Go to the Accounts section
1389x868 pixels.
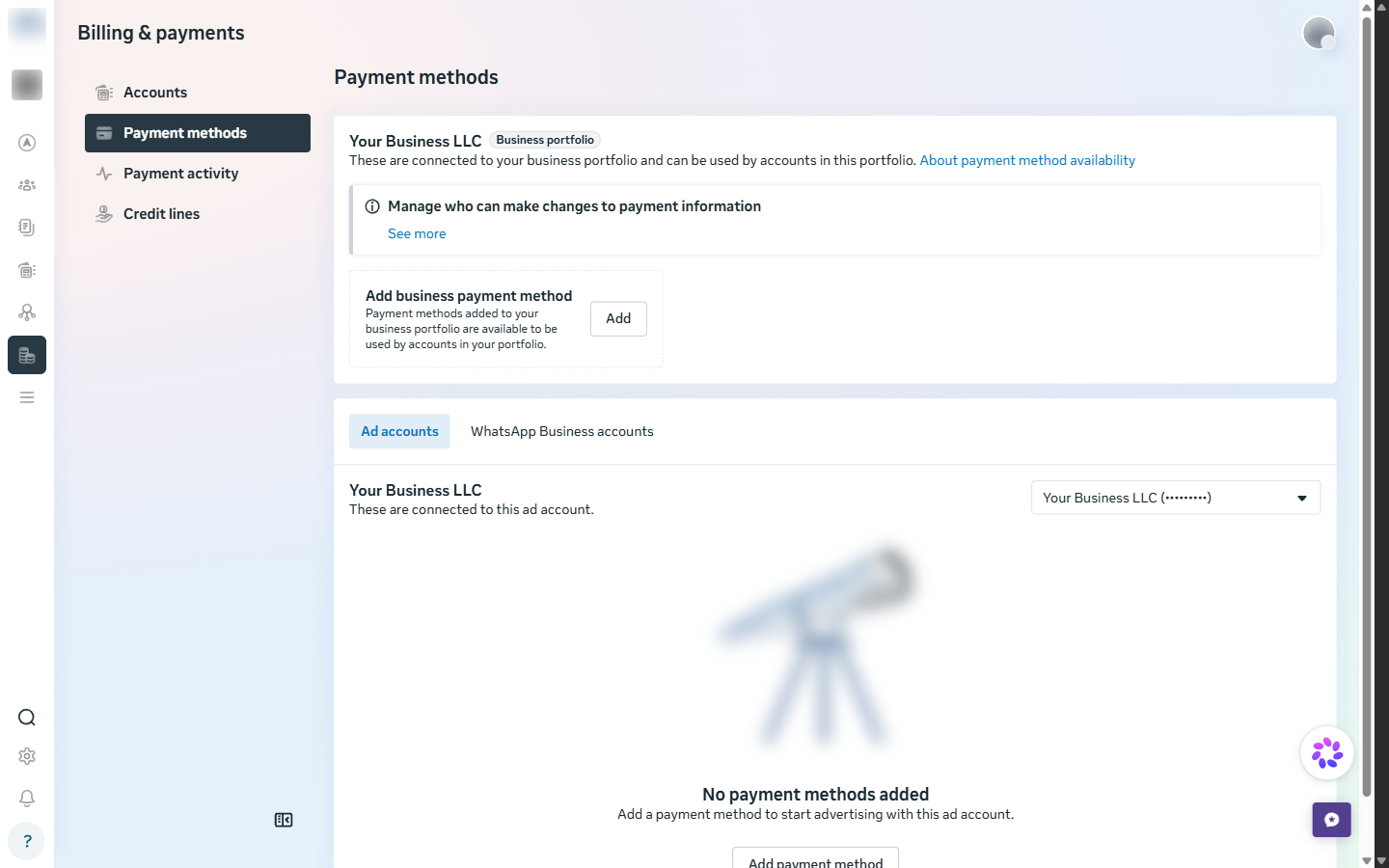(198, 93)
